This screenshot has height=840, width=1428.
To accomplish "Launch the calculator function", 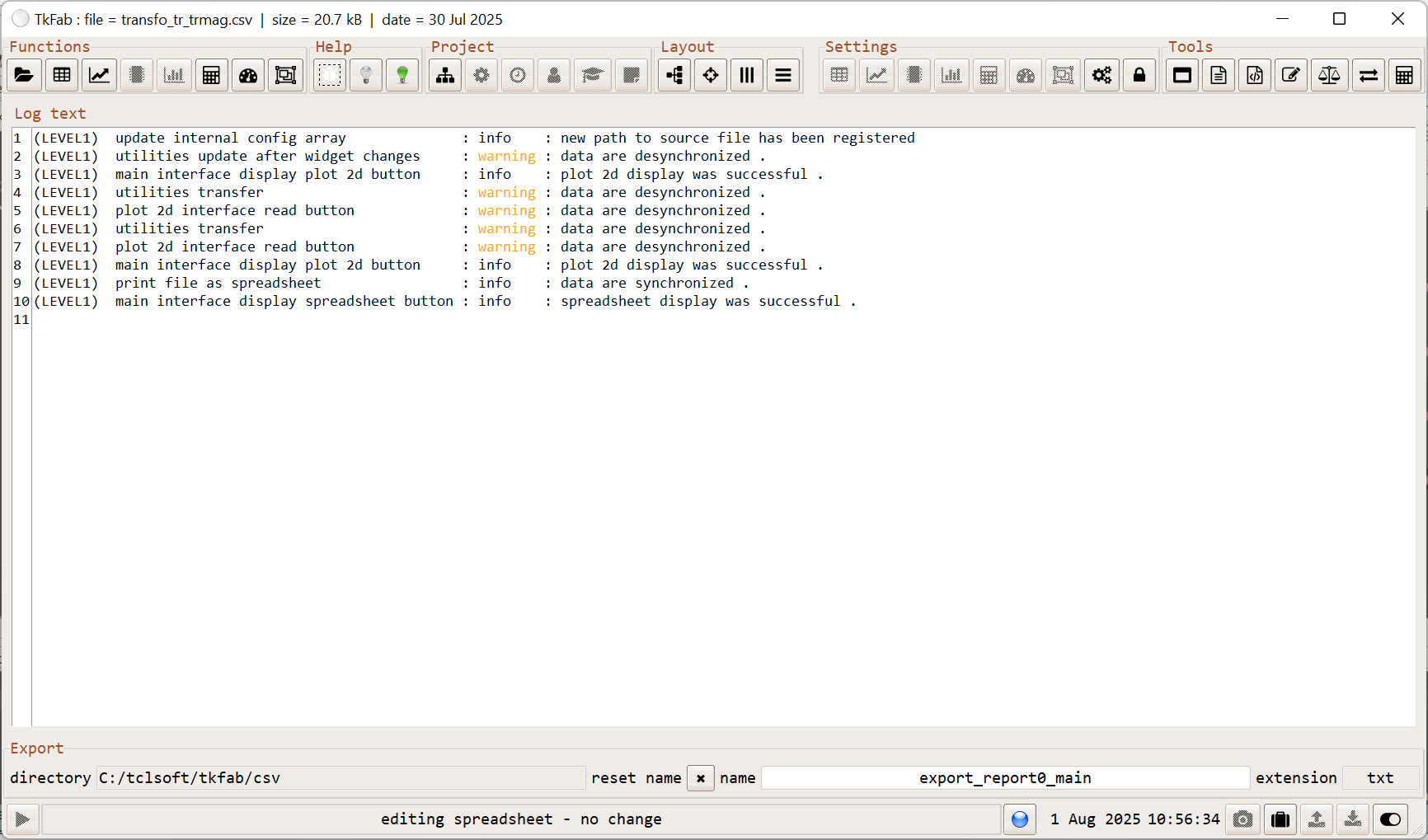I will click(x=211, y=75).
